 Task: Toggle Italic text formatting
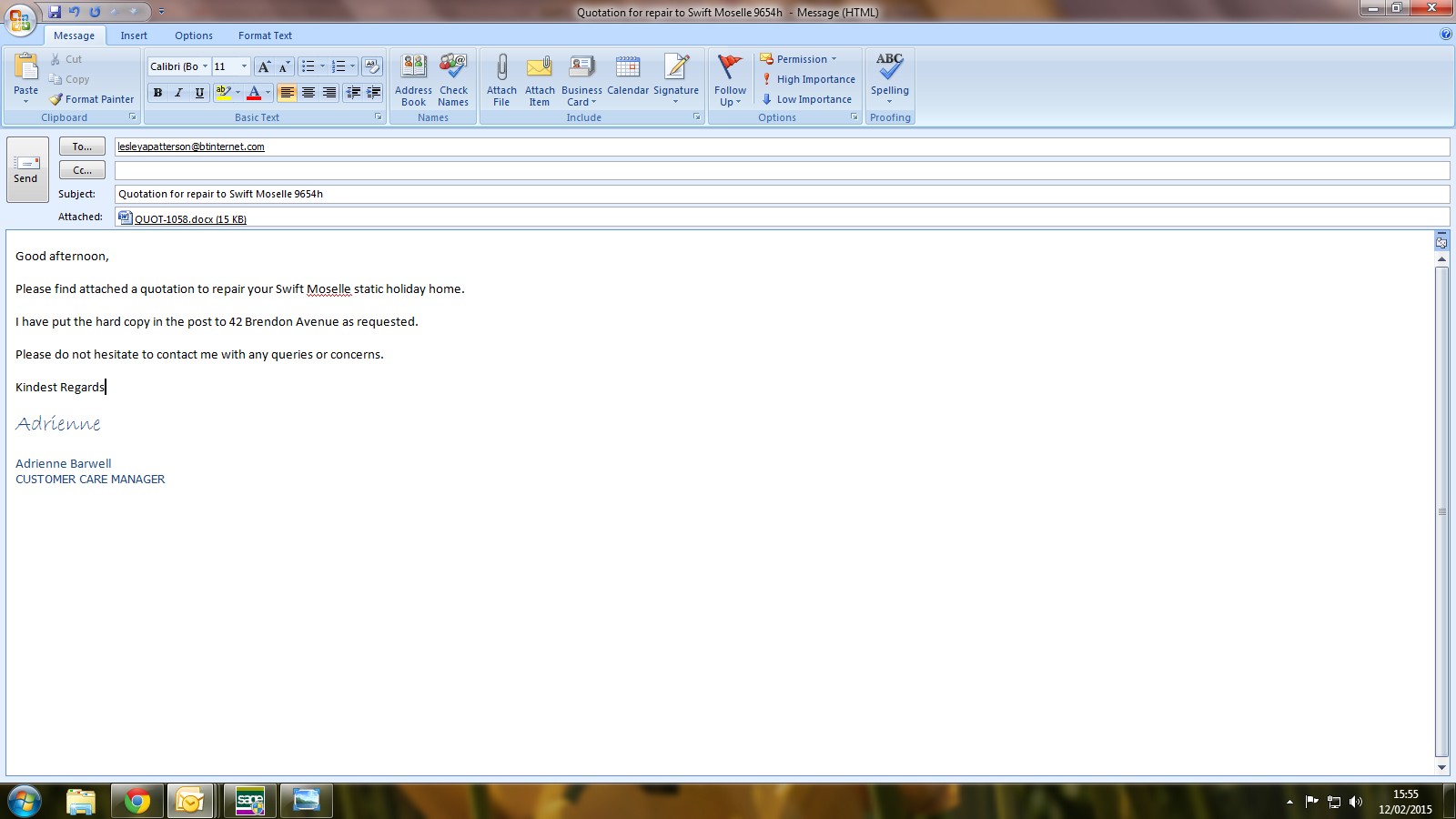(x=178, y=93)
